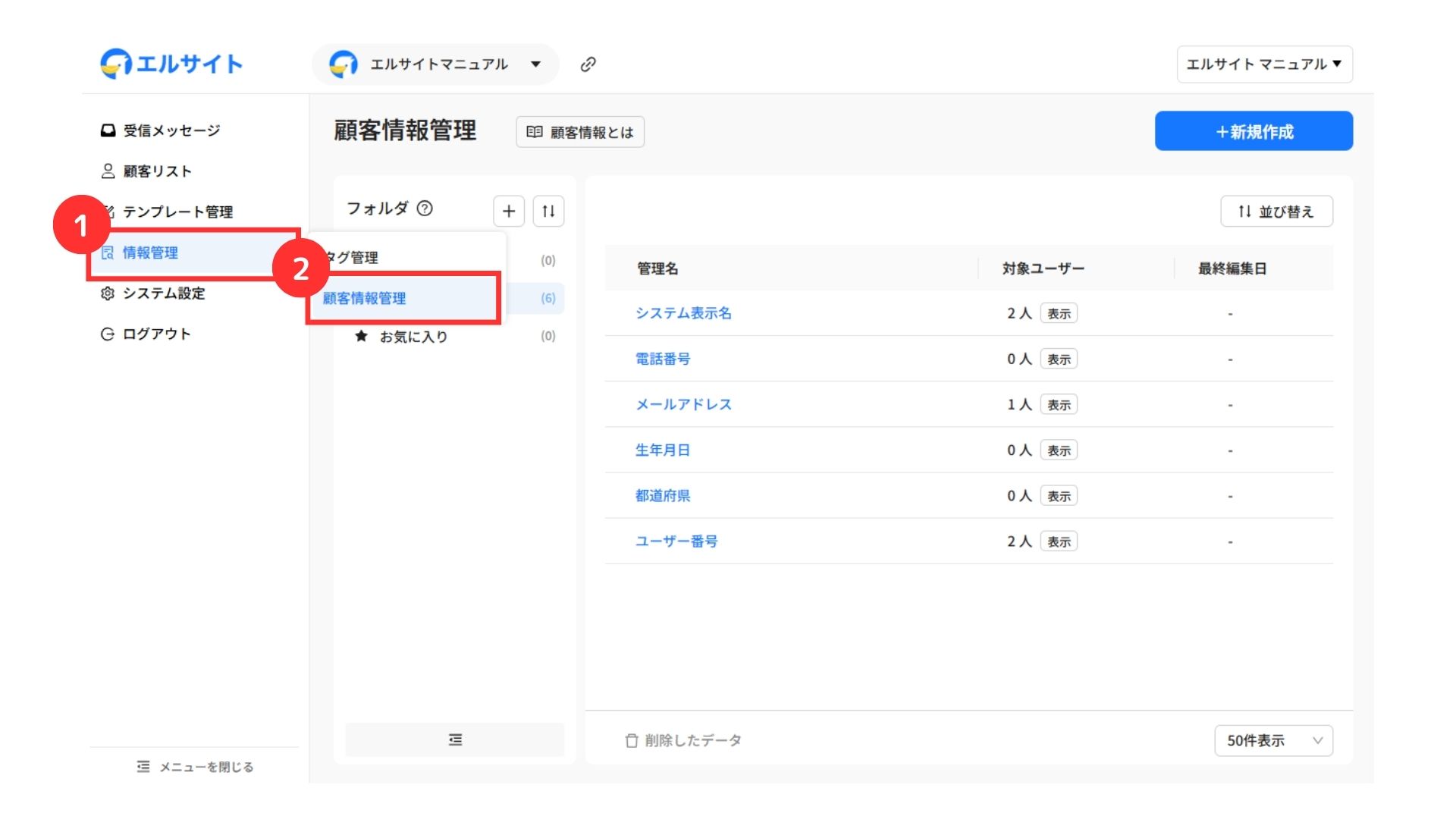1456x819 pixels.
Task: Open the top-right エルサイト マニュアル user dropdown
Action: click(1264, 64)
